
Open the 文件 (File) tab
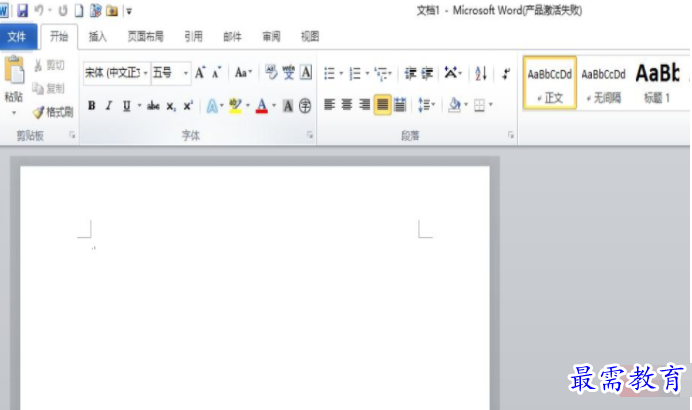point(17,37)
